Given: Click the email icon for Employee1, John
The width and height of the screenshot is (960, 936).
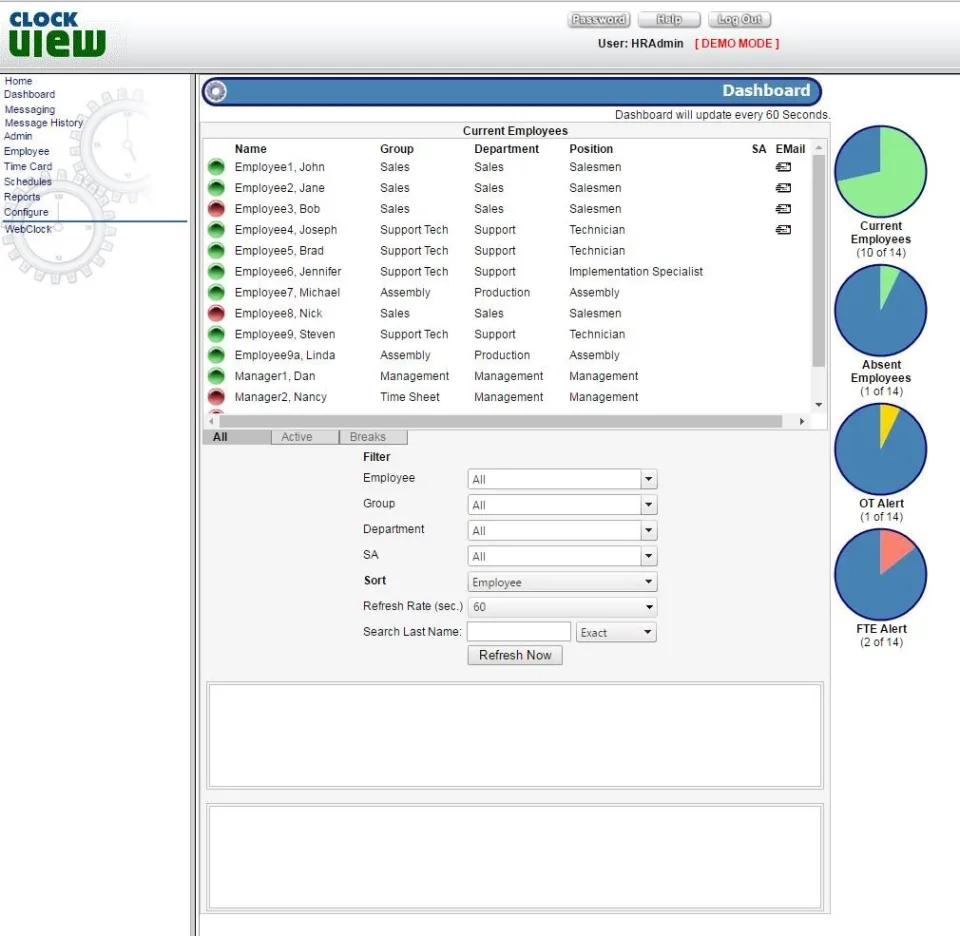Looking at the screenshot, I should (783, 167).
